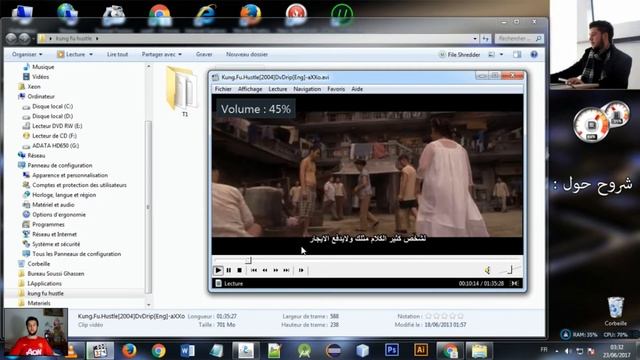Open the Favoris menu in the player
The height and width of the screenshot is (360, 640).
pos(336,89)
